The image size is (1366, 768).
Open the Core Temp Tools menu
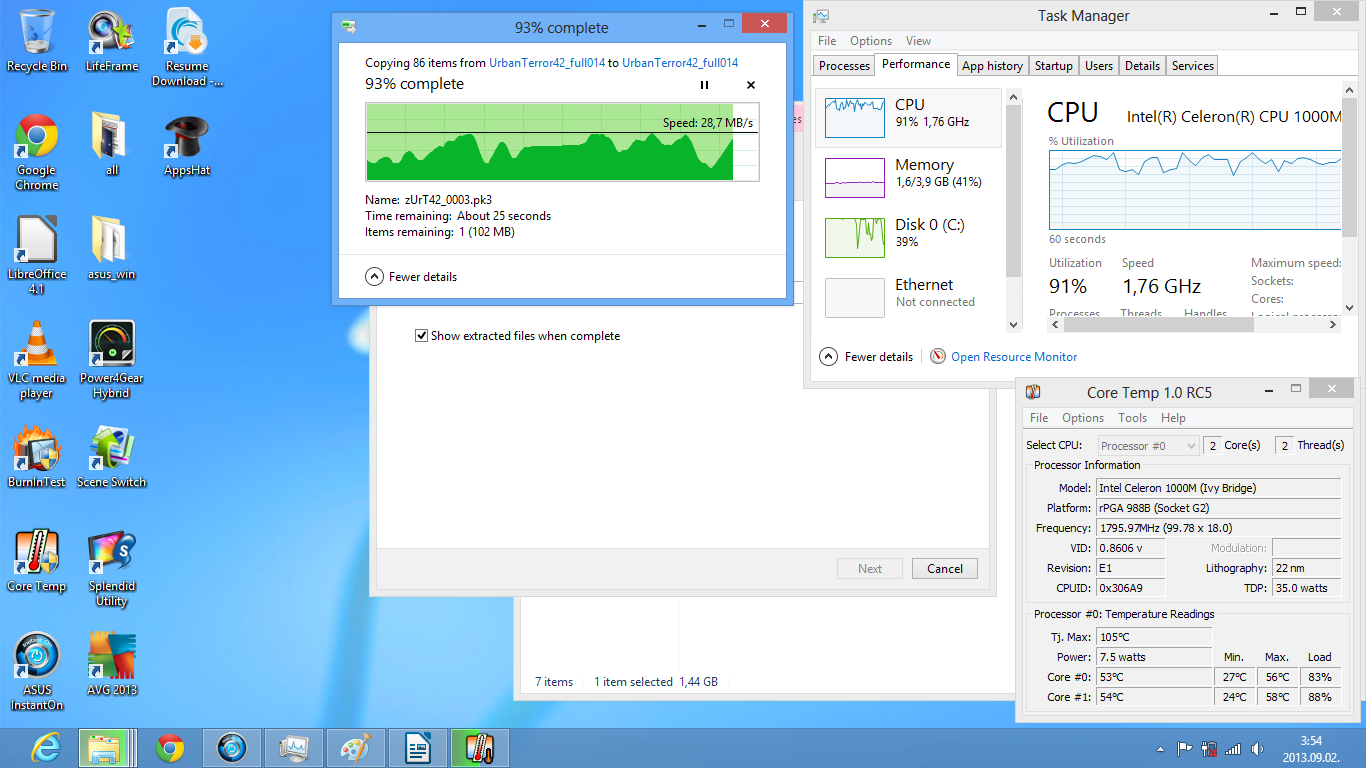click(x=1132, y=418)
